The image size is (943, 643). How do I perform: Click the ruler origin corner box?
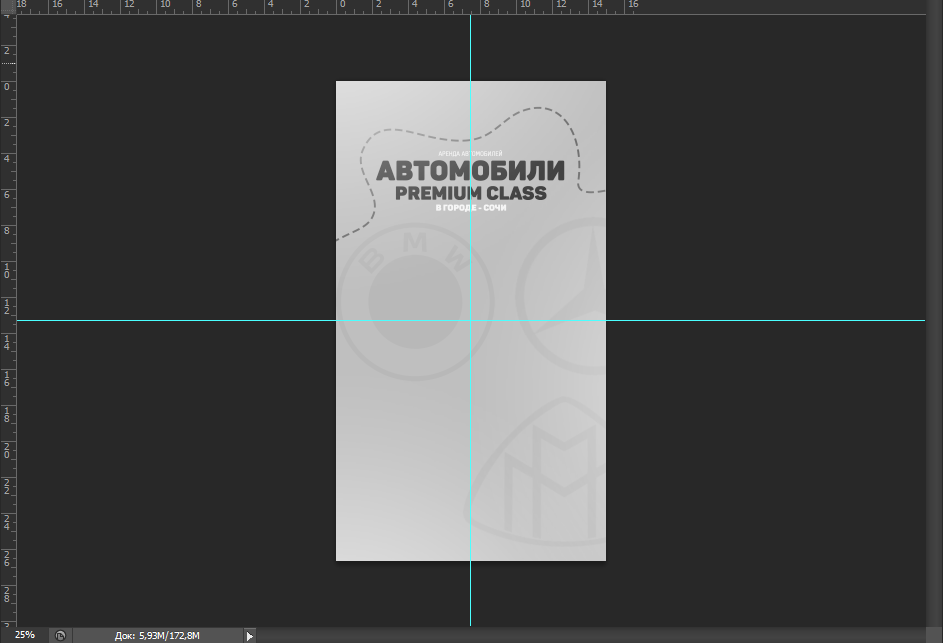click(8, 7)
